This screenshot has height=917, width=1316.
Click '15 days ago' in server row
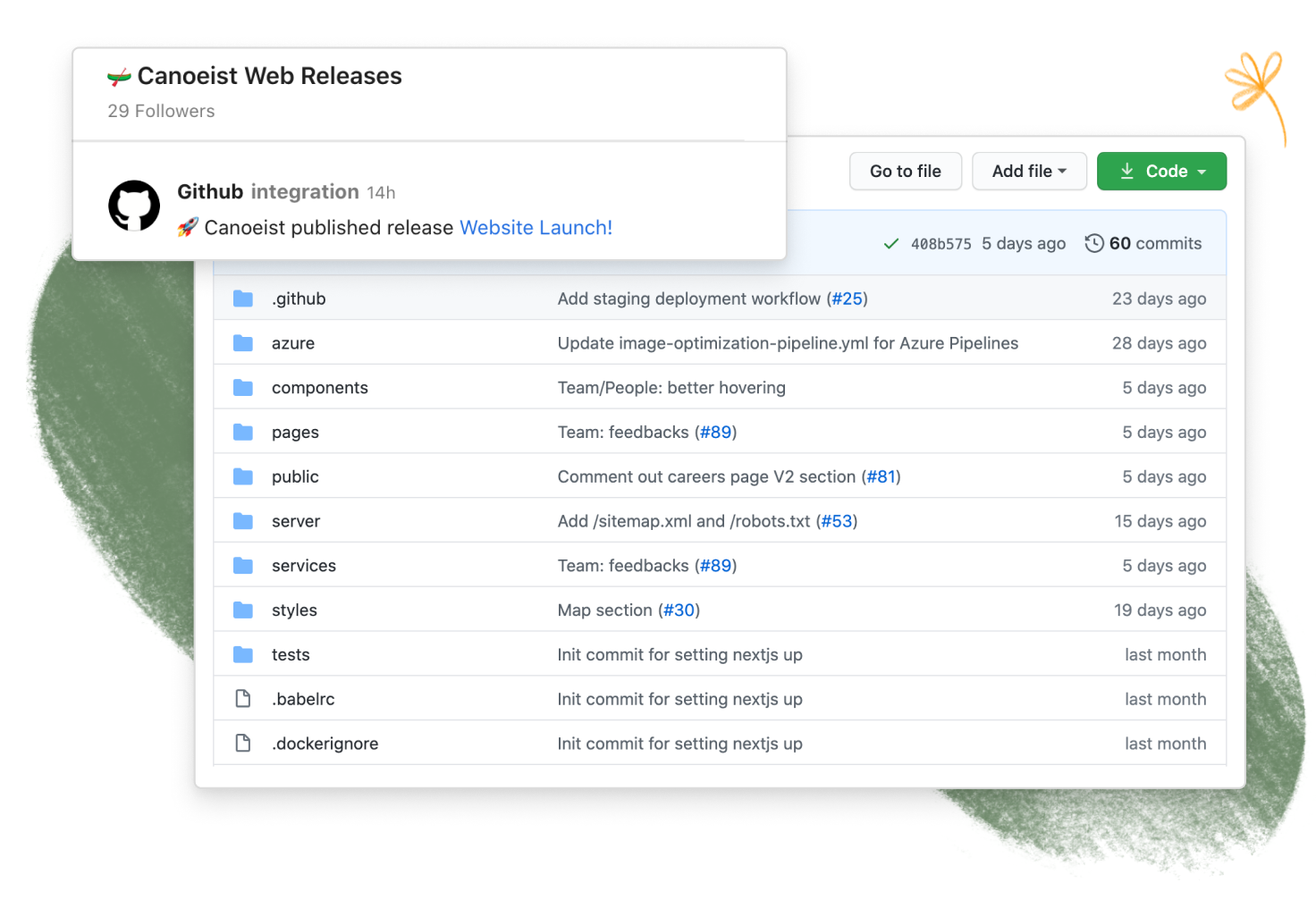[x=1160, y=521]
